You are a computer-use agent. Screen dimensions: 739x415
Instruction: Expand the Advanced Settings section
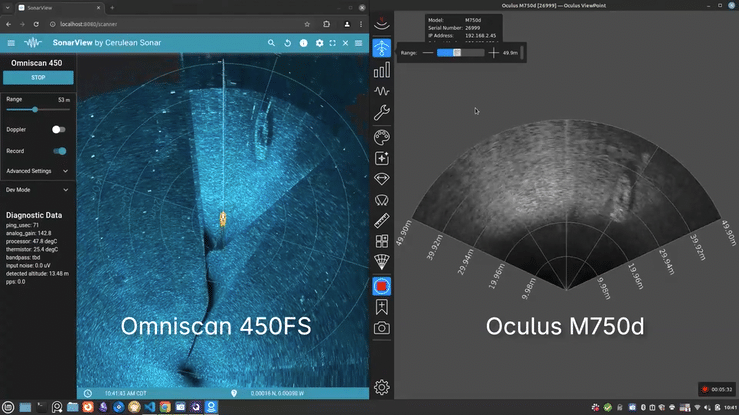point(36,171)
